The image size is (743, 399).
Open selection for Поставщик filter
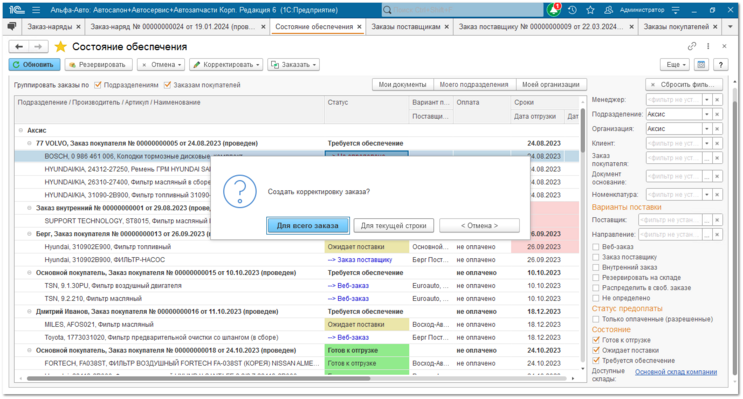(707, 220)
